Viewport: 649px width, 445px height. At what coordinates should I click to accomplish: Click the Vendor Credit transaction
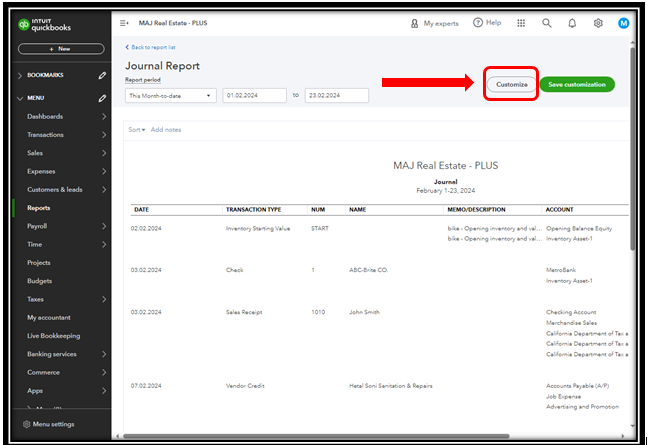pyautogui.click(x=245, y=386)
